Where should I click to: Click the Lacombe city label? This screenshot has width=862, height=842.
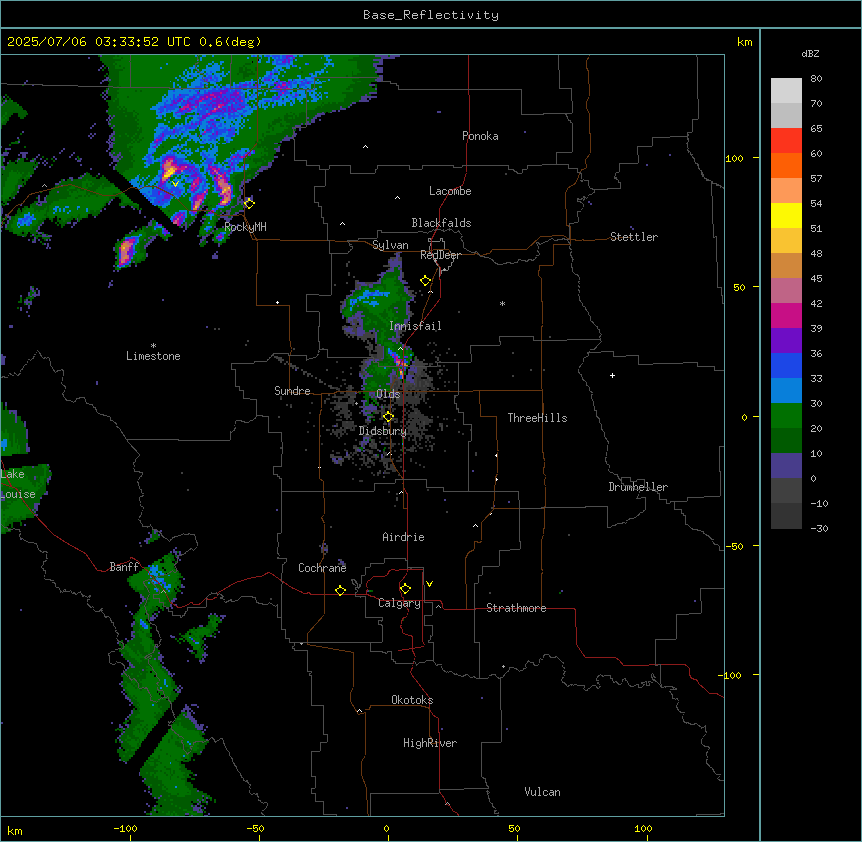pos(450,191)
